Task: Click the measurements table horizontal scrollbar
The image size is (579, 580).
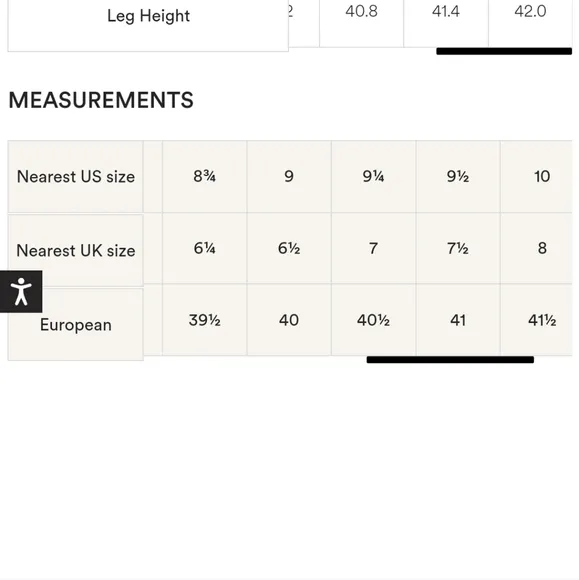Action: (x=450, y=360)
